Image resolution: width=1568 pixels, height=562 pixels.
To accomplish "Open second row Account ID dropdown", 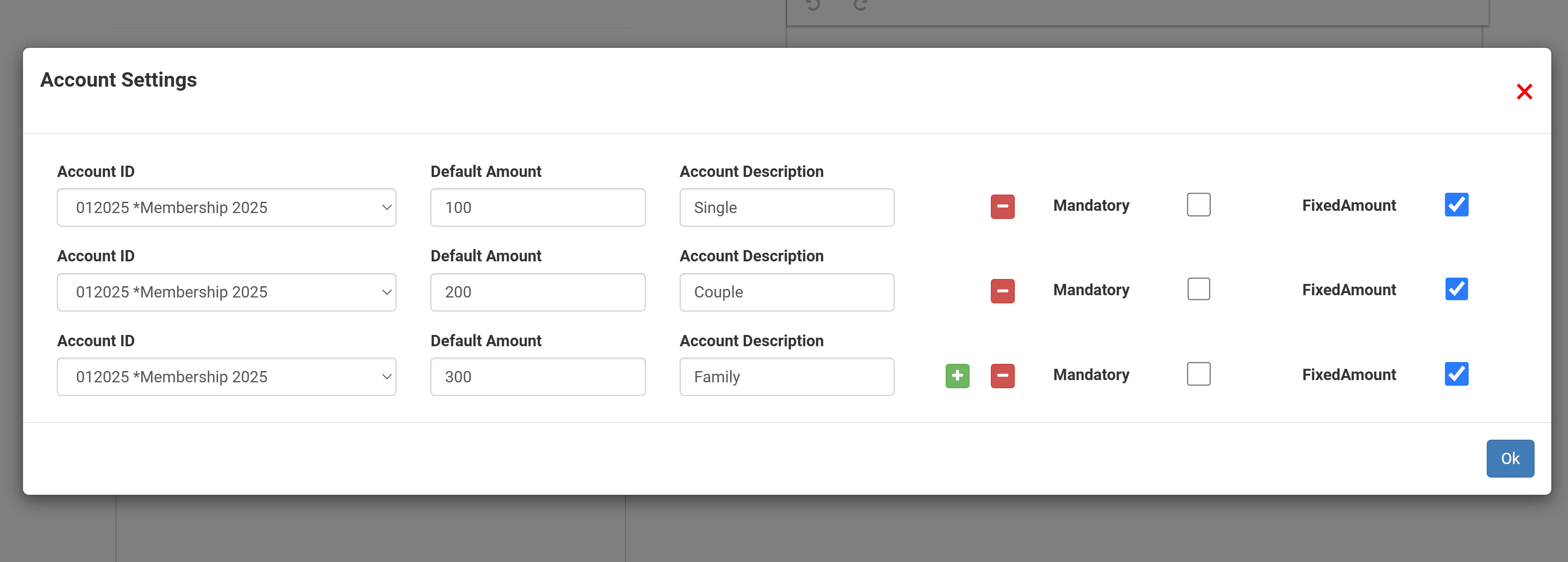I will [226, 292].
